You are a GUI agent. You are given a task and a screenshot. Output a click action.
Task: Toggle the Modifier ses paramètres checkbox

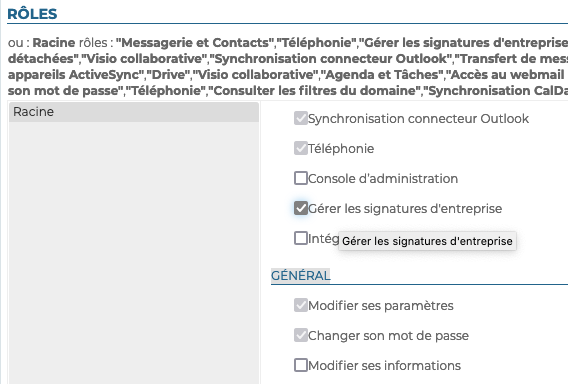301,305
